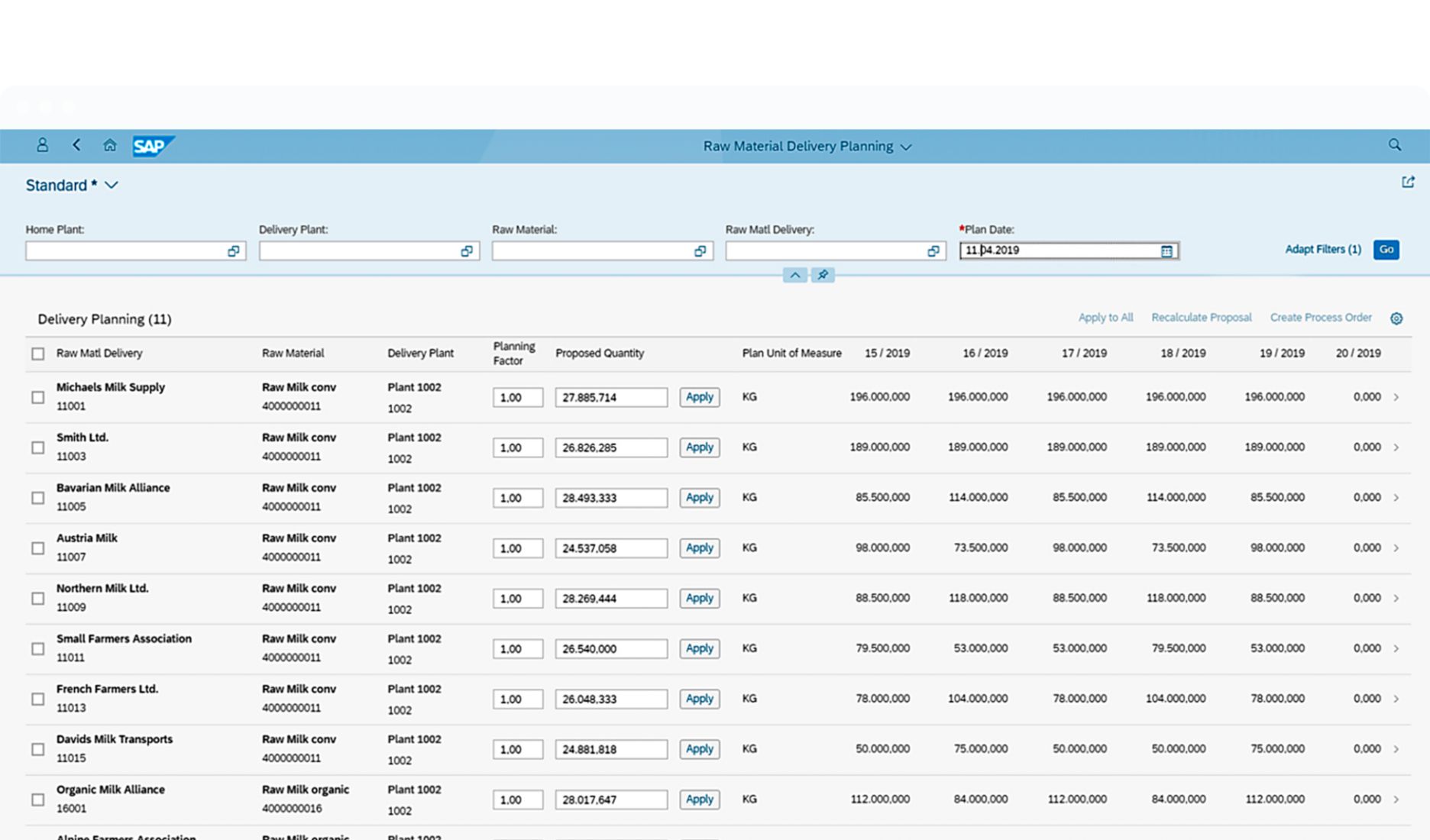Check the Michaels Milk Supply row
Viewport: 1430px width, 840px height.
tap(38, 397)
